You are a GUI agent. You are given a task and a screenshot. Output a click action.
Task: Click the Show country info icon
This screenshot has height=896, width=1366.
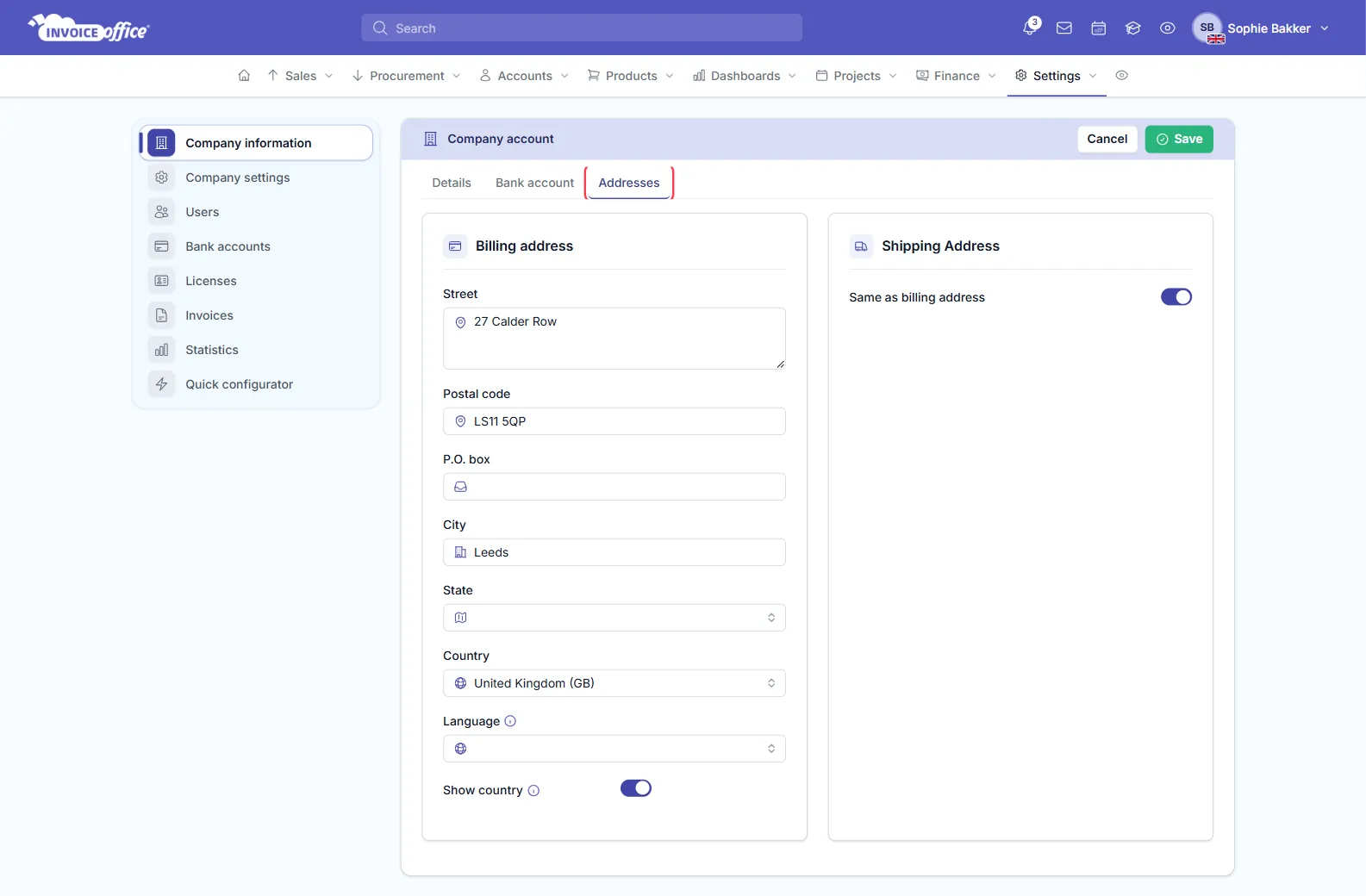(x=533, y=790)
